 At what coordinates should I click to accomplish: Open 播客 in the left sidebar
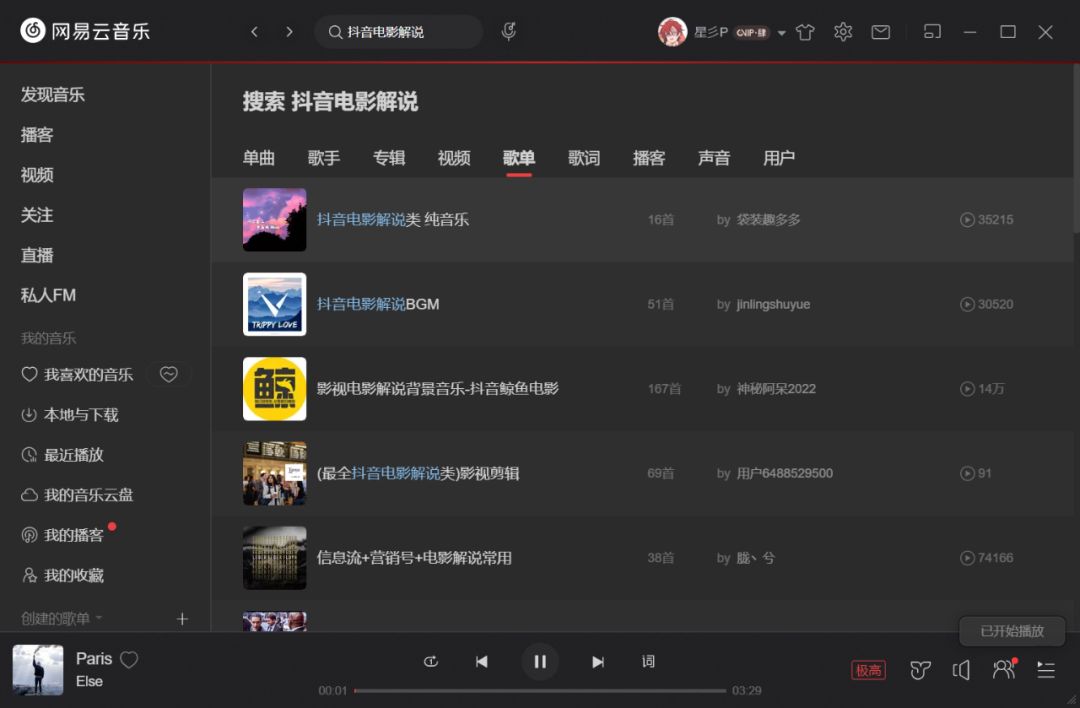click(37, 134)
